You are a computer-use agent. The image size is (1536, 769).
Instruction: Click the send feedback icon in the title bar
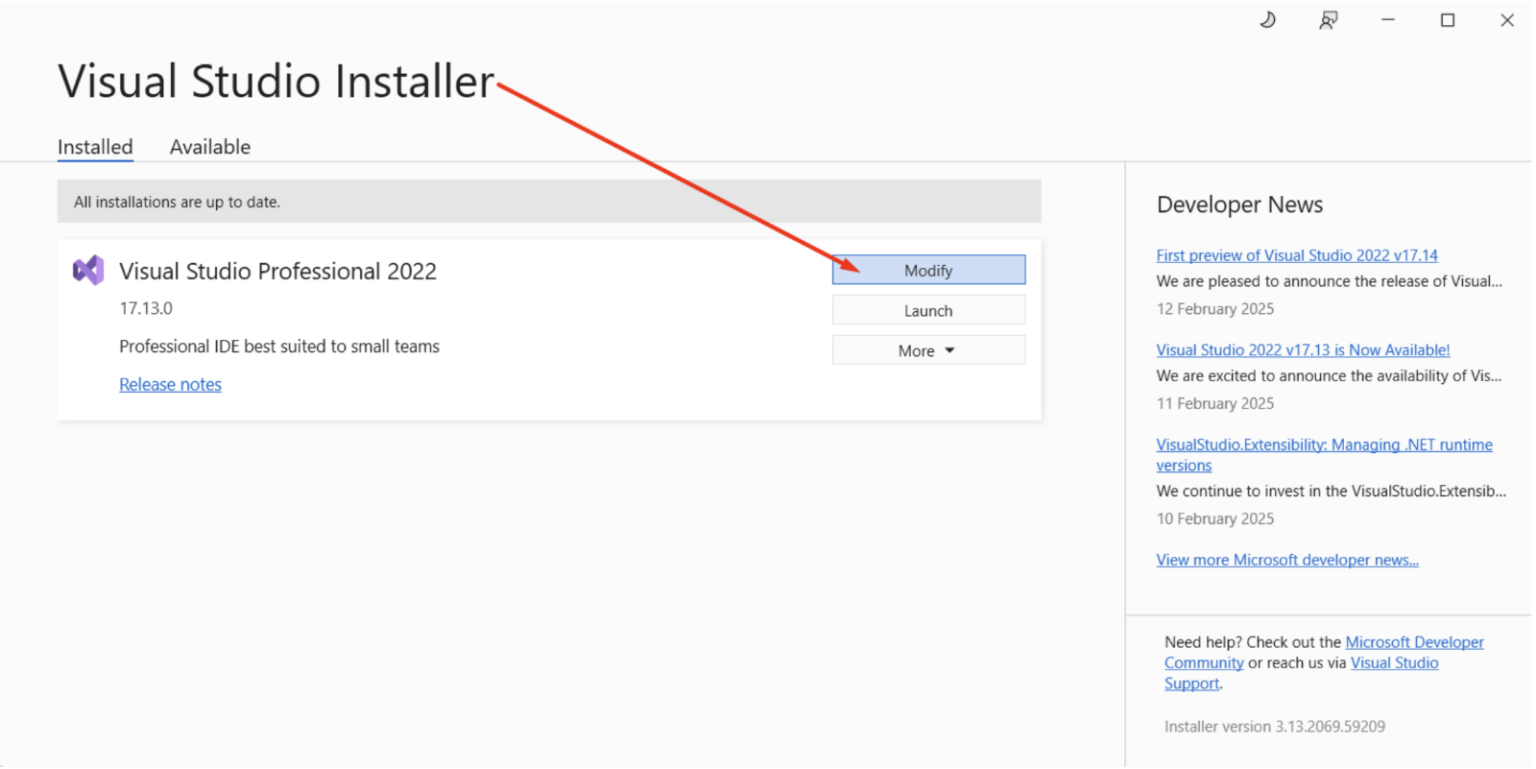coord(1328,20)
